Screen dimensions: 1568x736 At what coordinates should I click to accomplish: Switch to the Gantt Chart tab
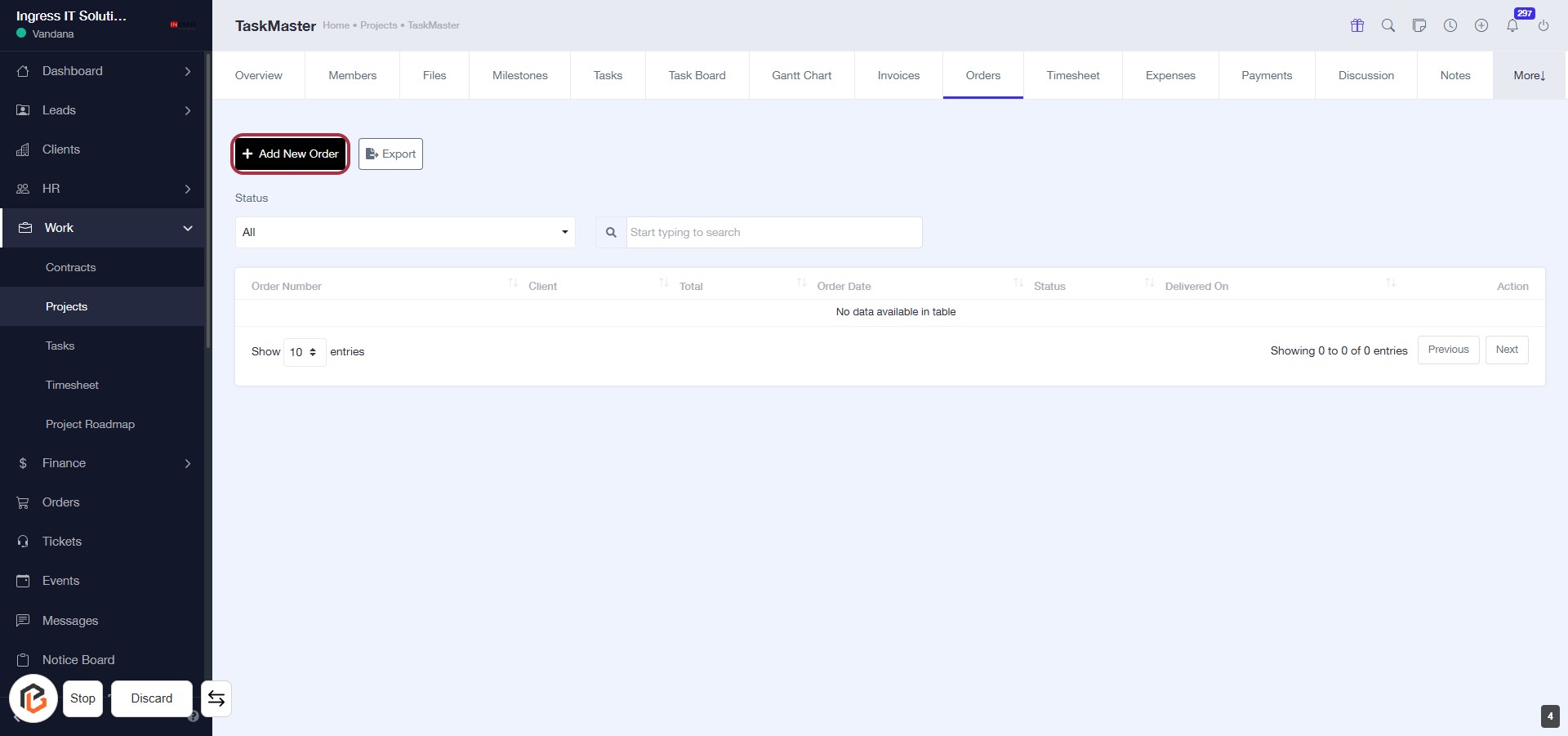pos(801,75)
